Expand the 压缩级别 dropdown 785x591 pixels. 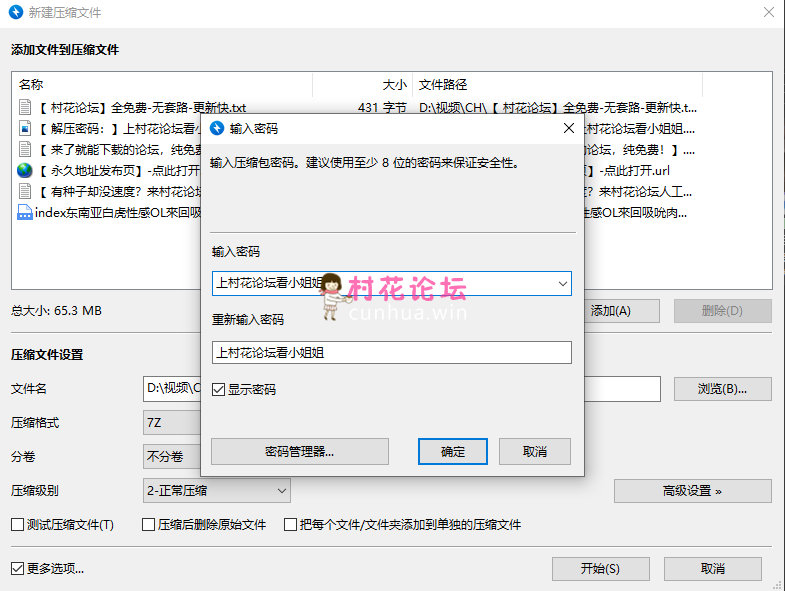pyautogui.click(x=280, y=491)
